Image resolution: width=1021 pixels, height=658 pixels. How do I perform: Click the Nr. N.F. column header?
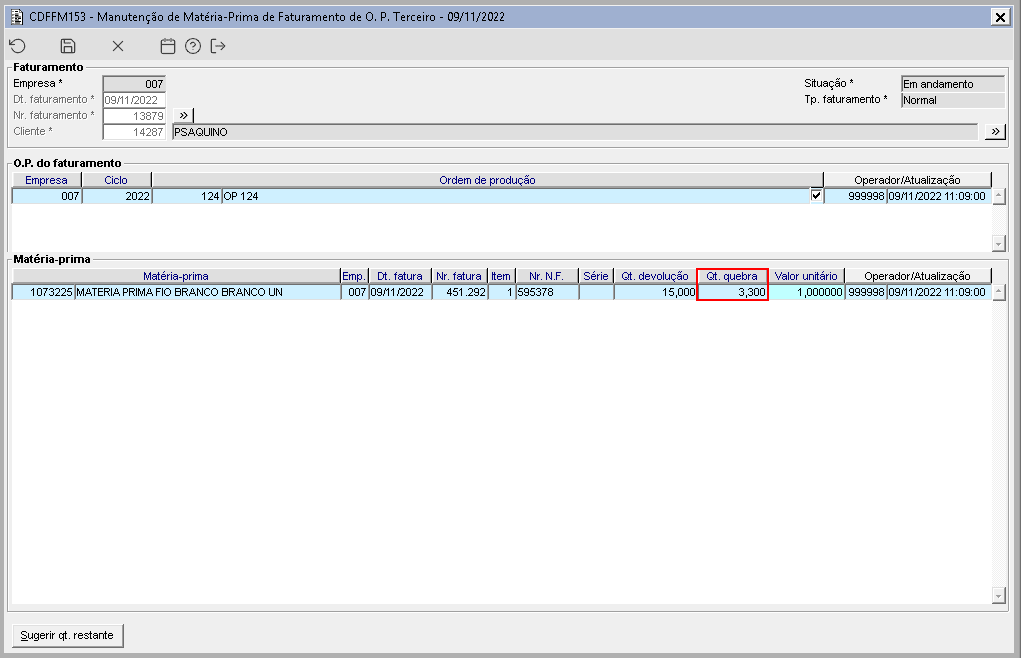(x=546, y=276)
